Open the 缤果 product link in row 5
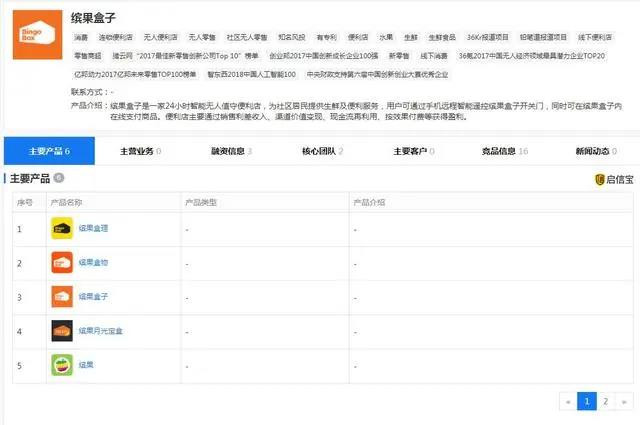The width and height of the screenshot is (640, 425). point(86,365)
